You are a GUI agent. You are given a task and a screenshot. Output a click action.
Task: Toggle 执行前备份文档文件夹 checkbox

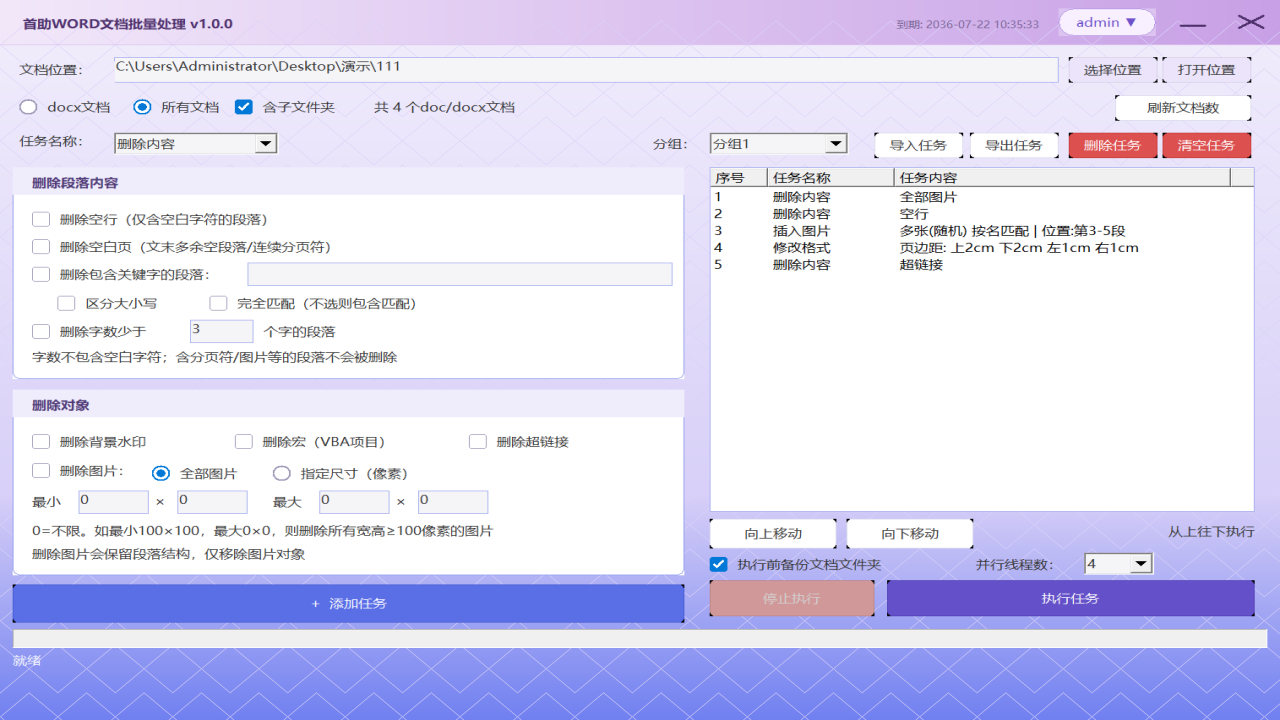[719, 564]
